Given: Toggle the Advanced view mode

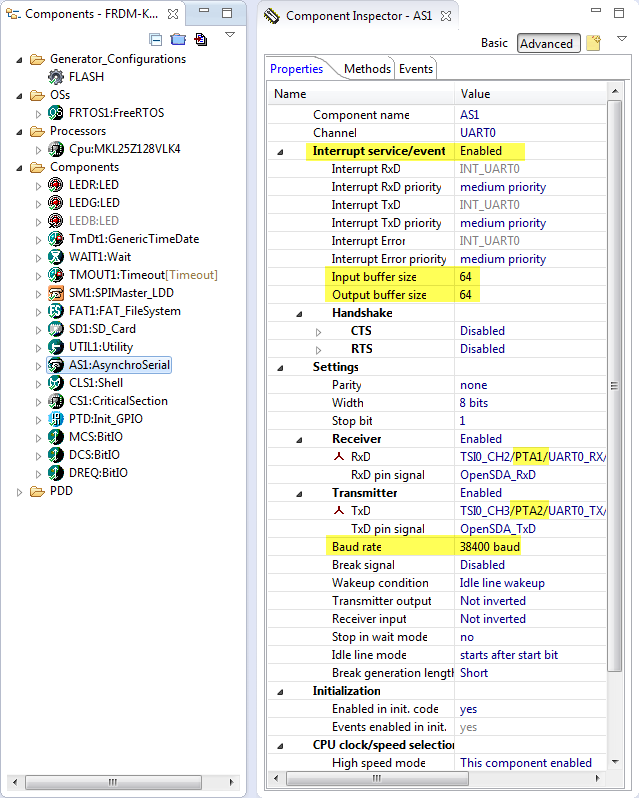Looking at the screenshot, I should [x=546, y=43].
